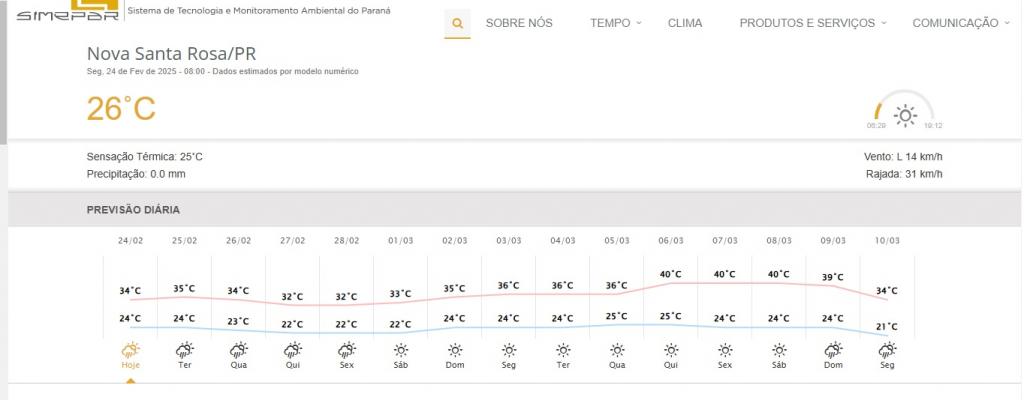Viewport: 1024px width, 400px height.
Task: Expand the COMUNICAÇÃO menu
Action: point(960,23)
